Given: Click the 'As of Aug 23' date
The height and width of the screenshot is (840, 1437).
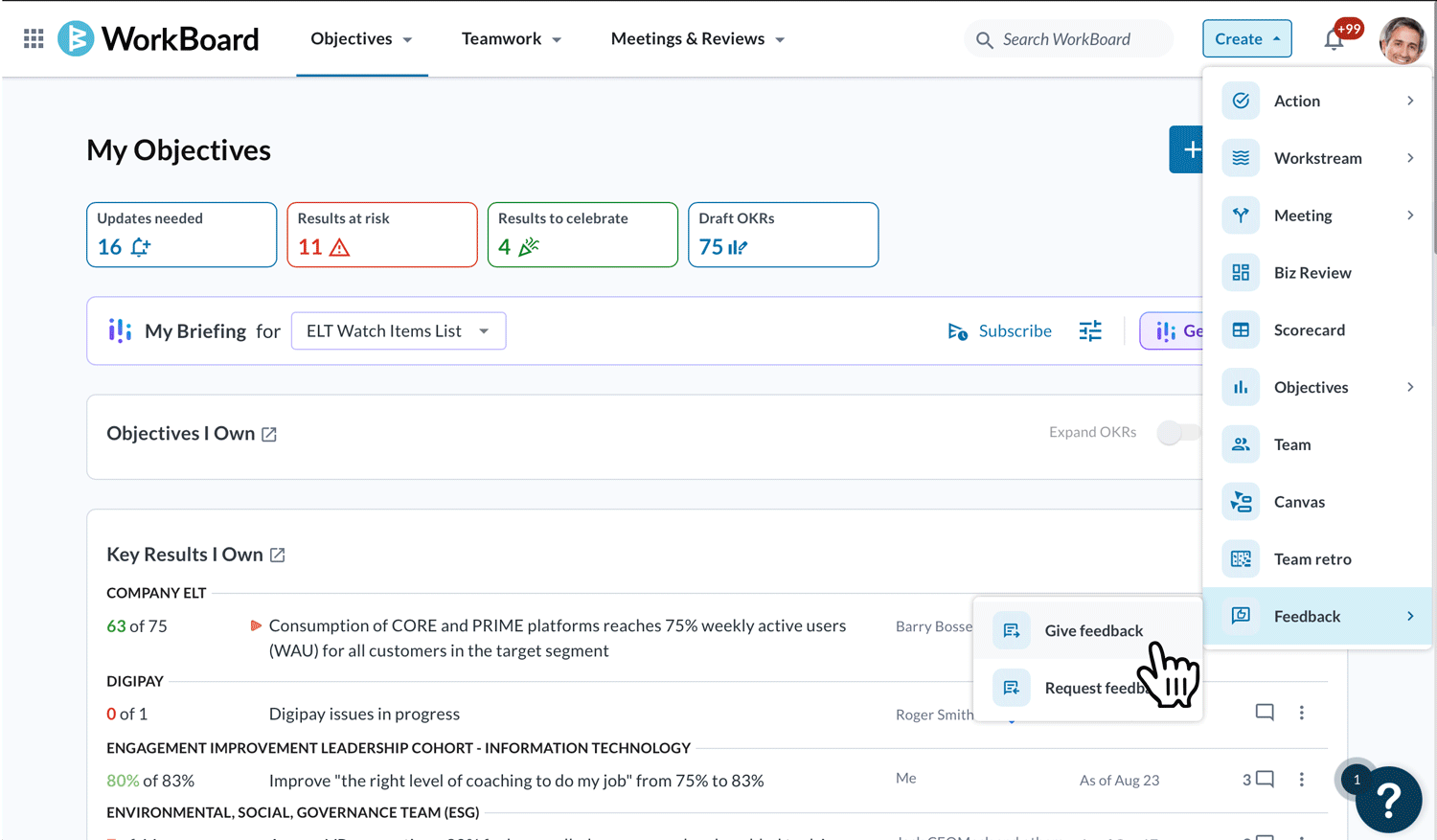Looking at the screenshot, I should (x=1119, y=781).
